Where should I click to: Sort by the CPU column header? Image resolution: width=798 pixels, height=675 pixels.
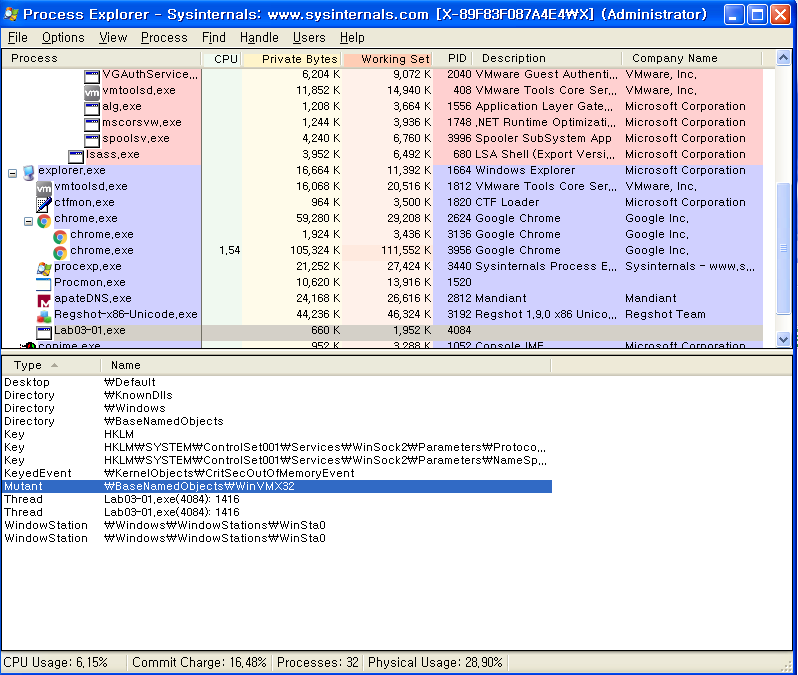tap(222, 59)
